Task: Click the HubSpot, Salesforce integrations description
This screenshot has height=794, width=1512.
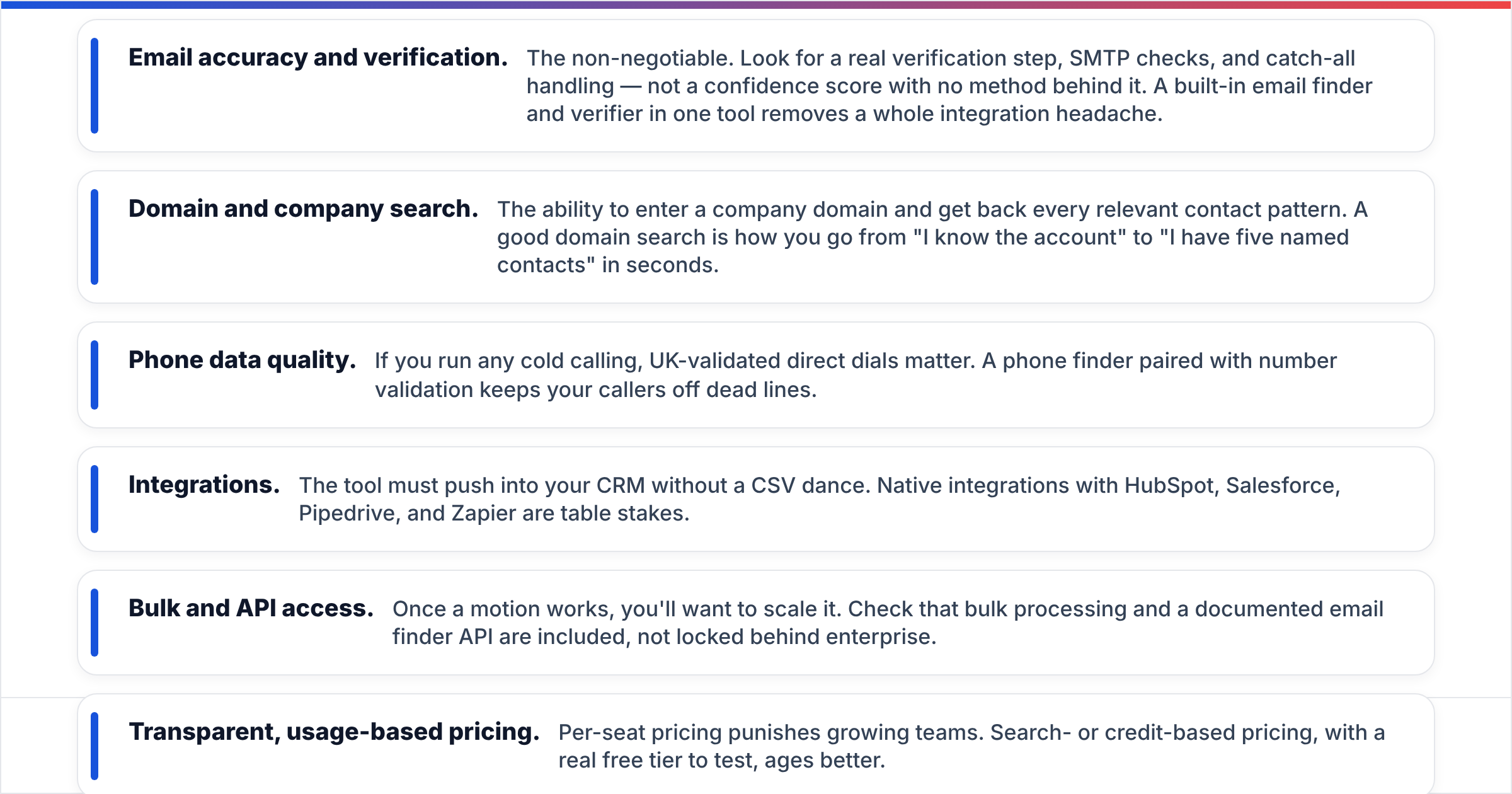Action: (820, 499)
